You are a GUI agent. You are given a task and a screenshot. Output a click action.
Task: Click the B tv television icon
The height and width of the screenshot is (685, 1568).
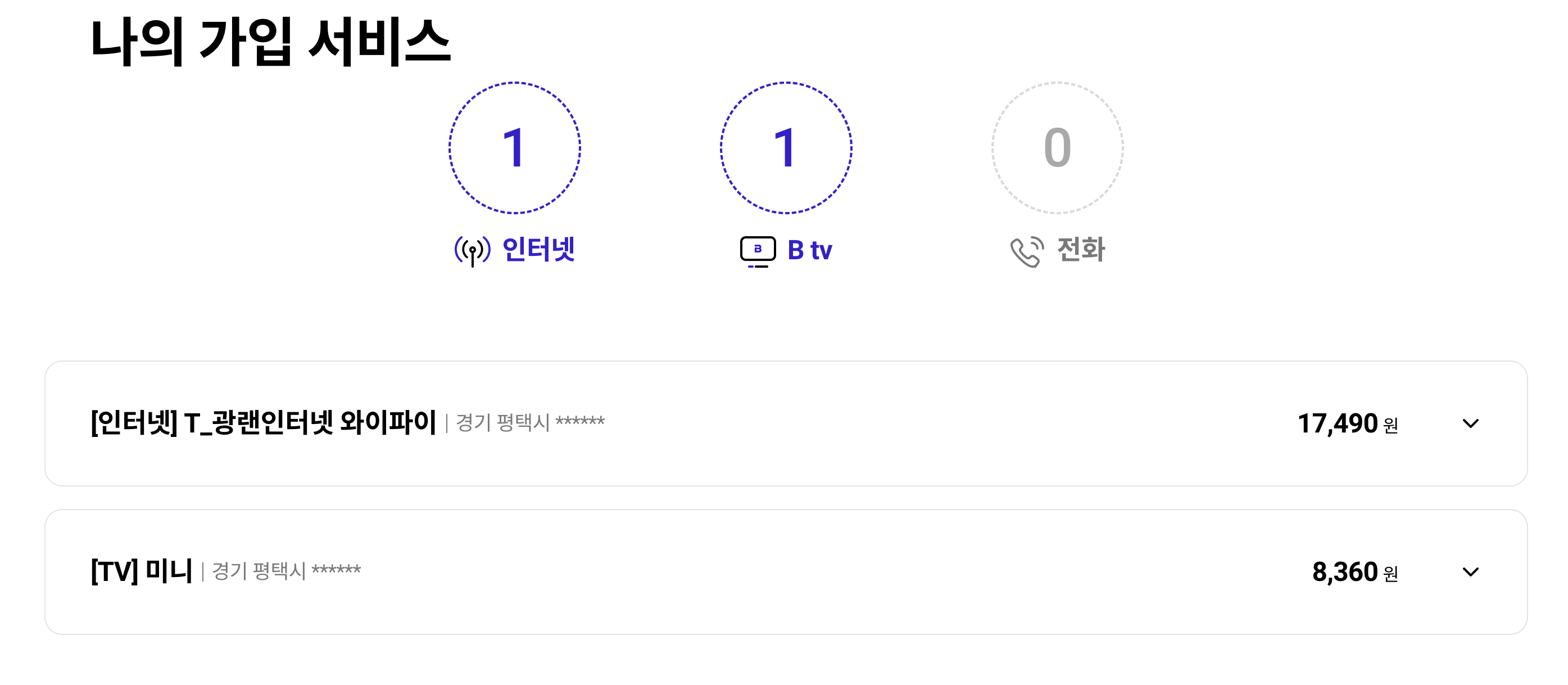(758, 251)
